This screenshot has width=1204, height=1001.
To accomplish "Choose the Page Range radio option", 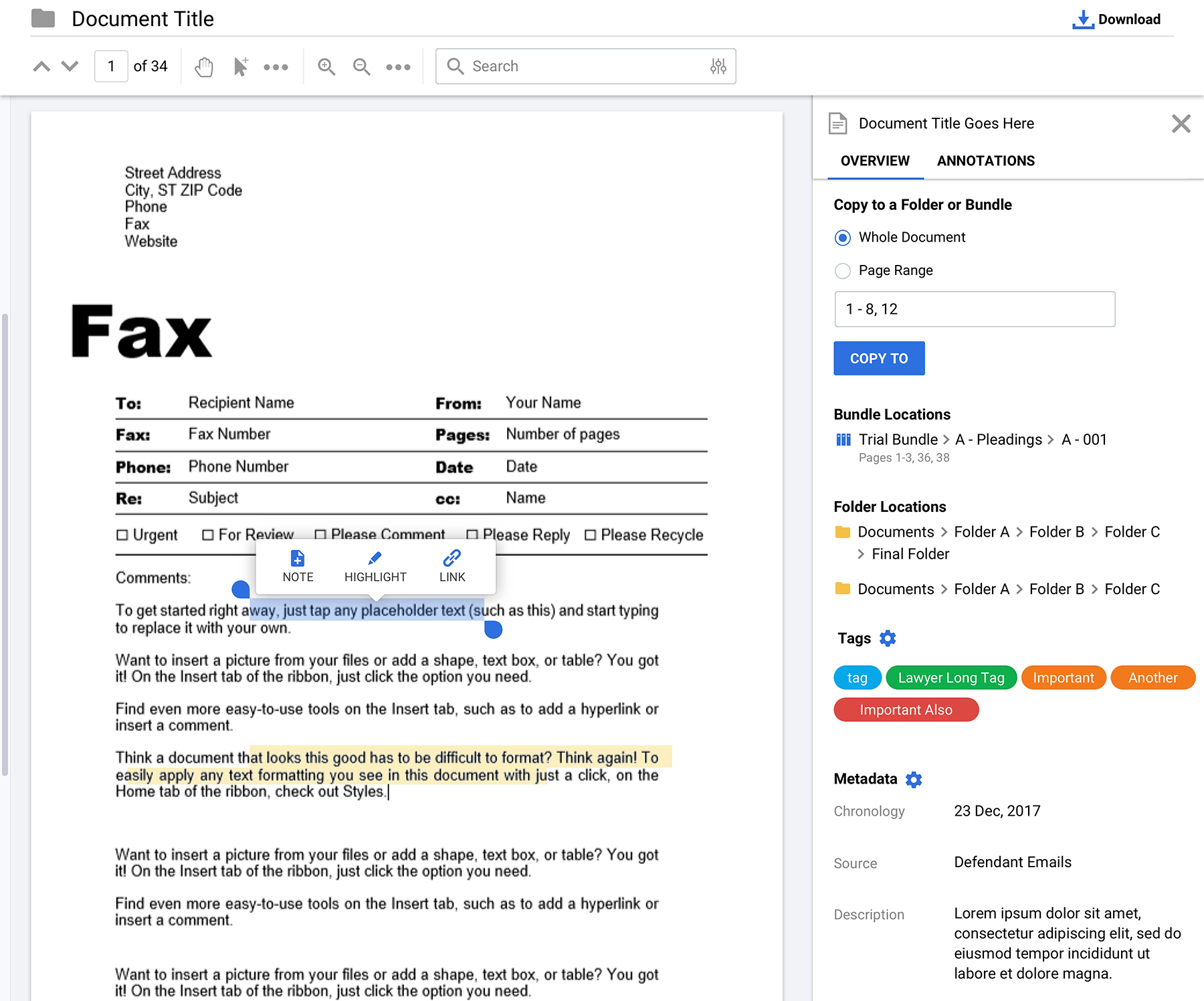I will 843,271.
